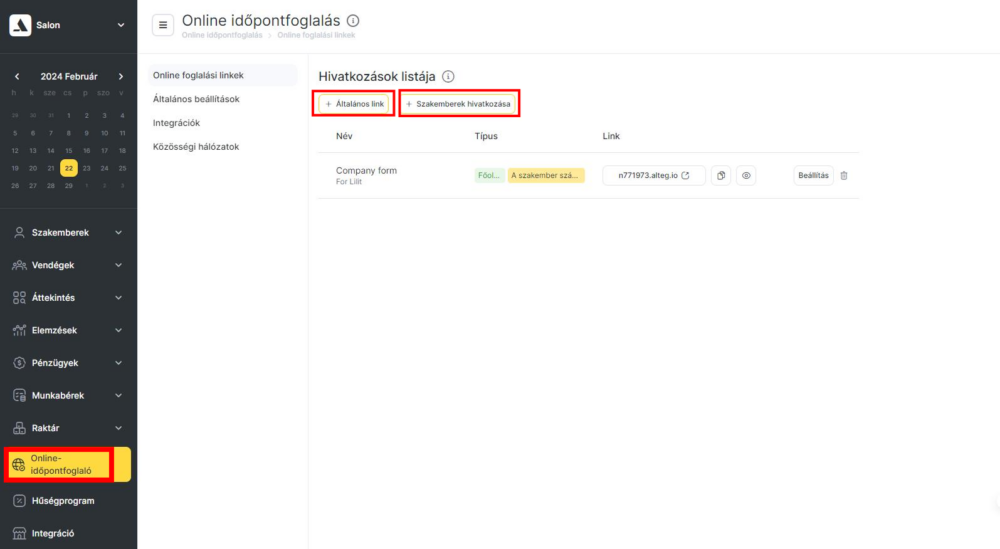Screen dimensions: 1000x549
Task: Click the Hűségprogram percent icon
Action: coord(19,501)
